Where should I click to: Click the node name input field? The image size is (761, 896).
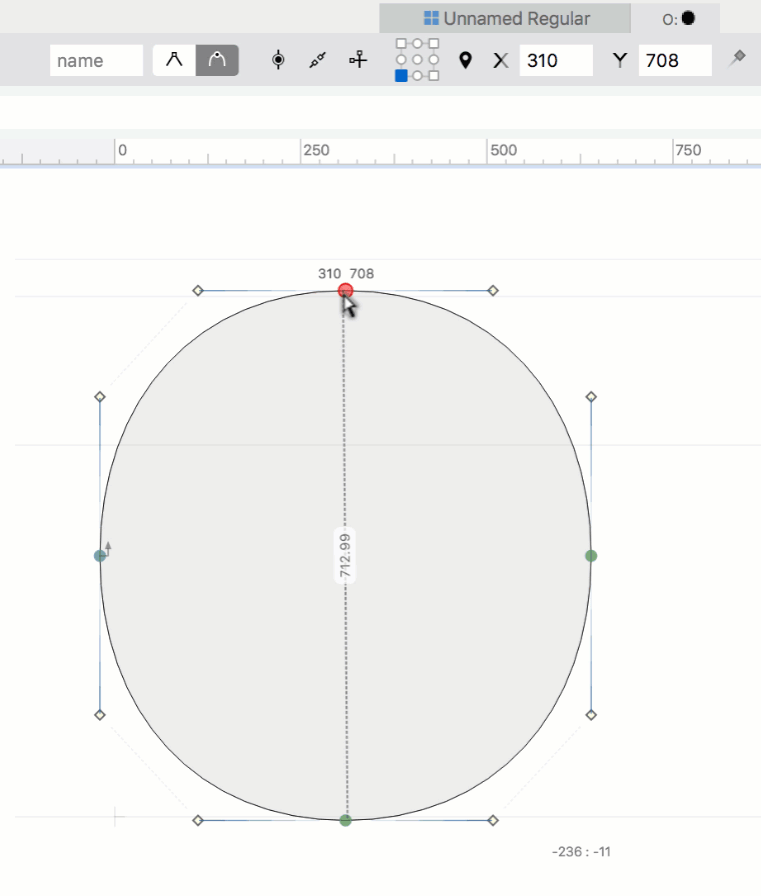(96, 60)
